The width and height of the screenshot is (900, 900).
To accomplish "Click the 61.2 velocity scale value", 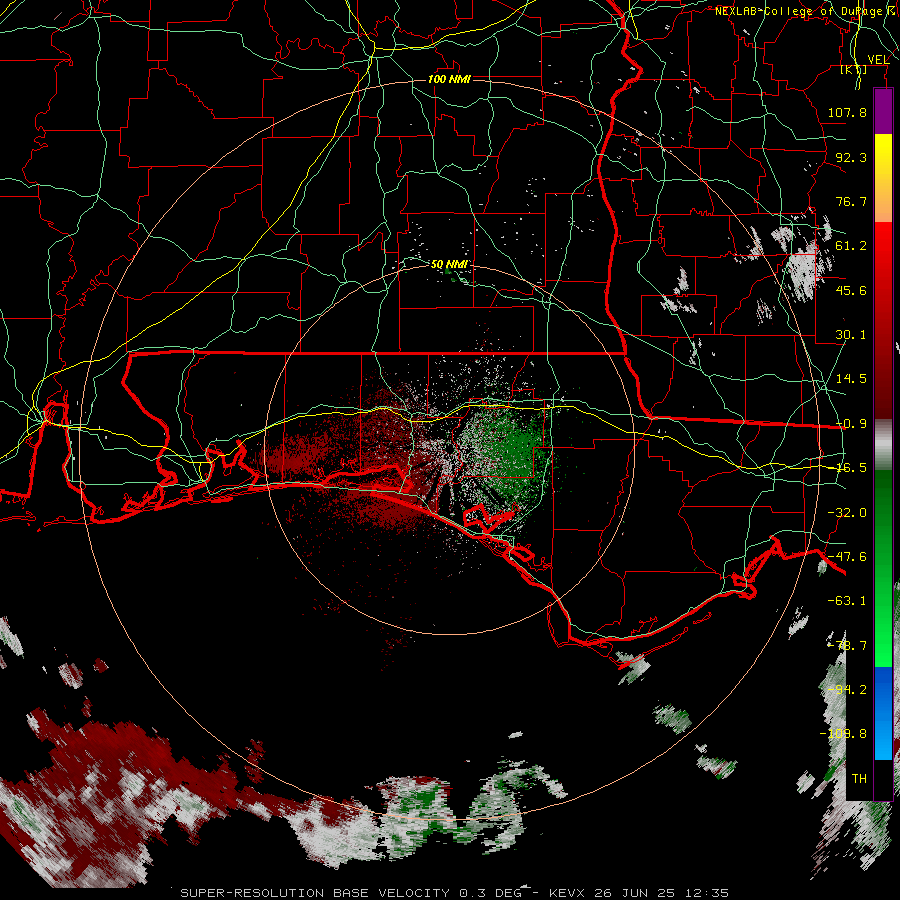I will (x=851, y=246).
